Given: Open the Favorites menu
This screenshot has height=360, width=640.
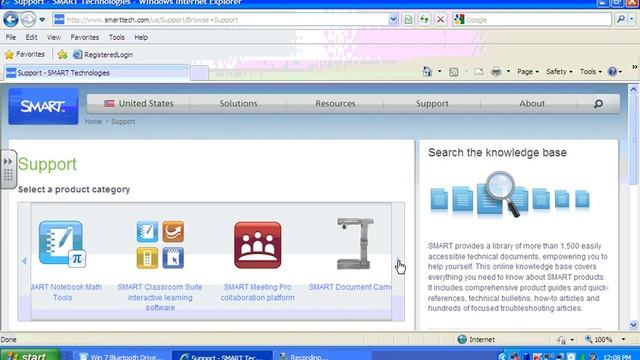Looking at the screenshot, I should [x=84, y=37].
